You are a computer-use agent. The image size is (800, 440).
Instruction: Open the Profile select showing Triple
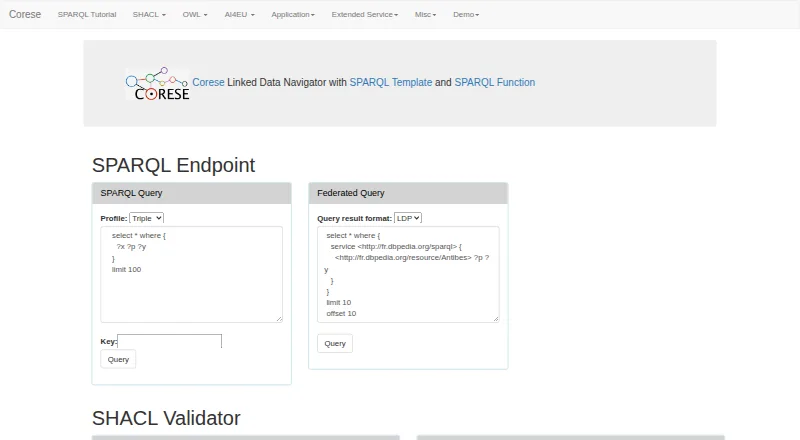click(x=146, y=218)
